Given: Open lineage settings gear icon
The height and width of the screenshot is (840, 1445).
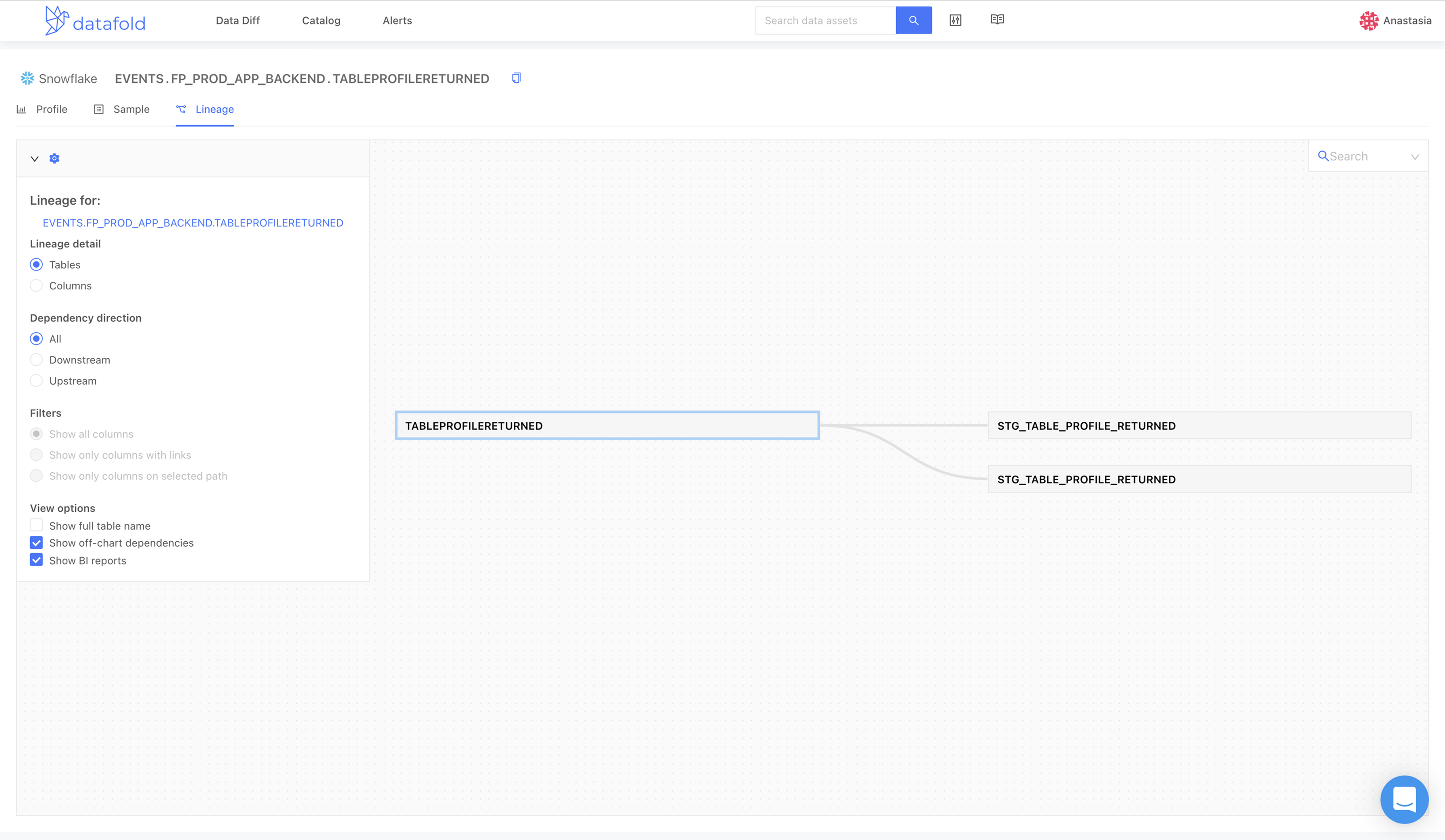Looking at the screenshot, I should pos(54,158).
